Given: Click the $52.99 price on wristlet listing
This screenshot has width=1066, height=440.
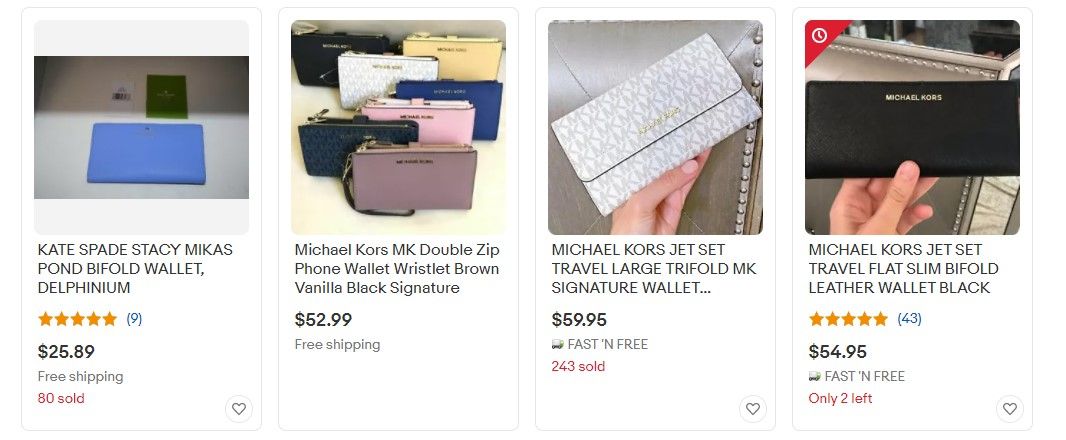Looking at the screenshot, I should (323, 320).
